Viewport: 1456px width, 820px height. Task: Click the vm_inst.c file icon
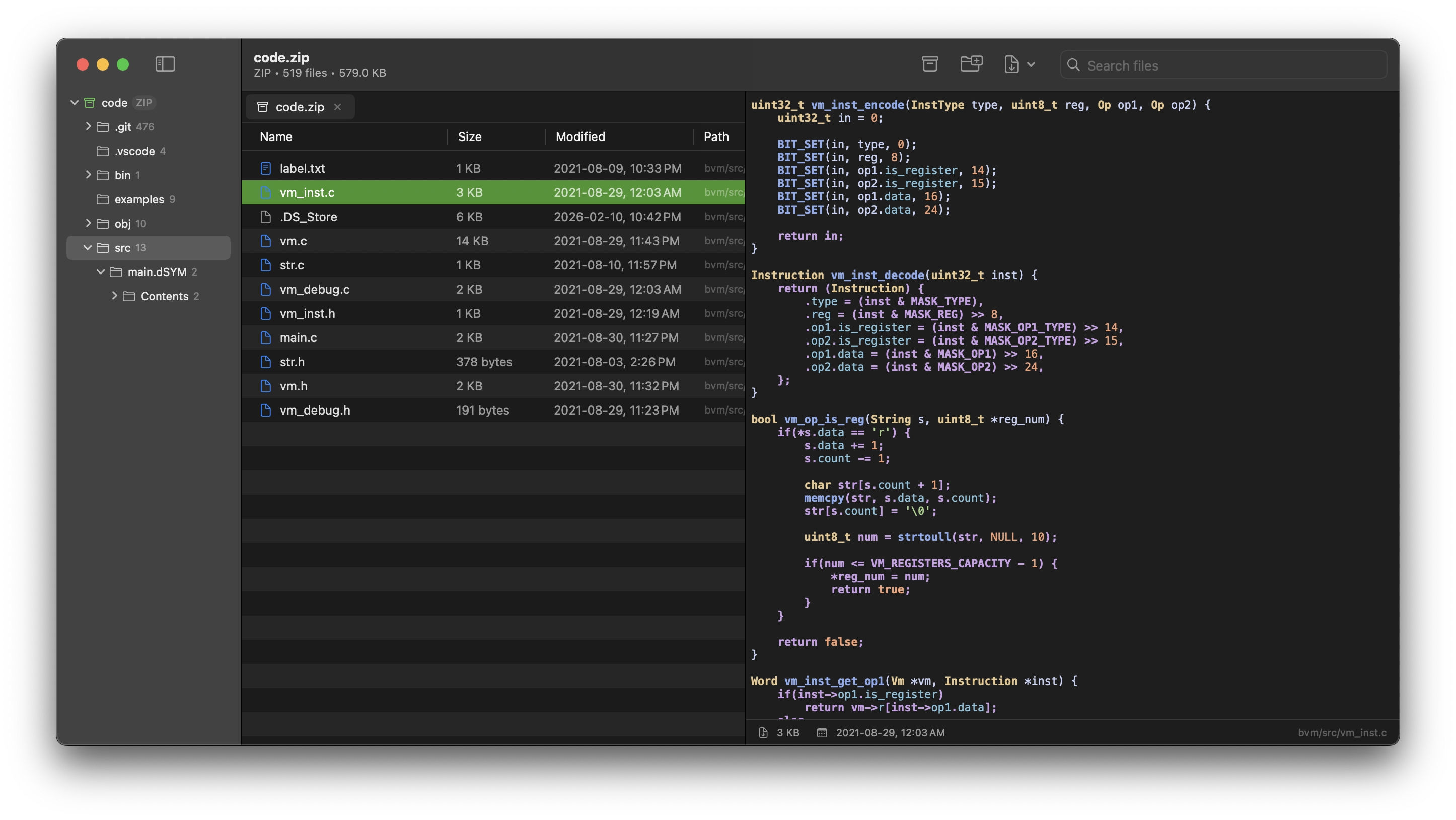(266, 192)
